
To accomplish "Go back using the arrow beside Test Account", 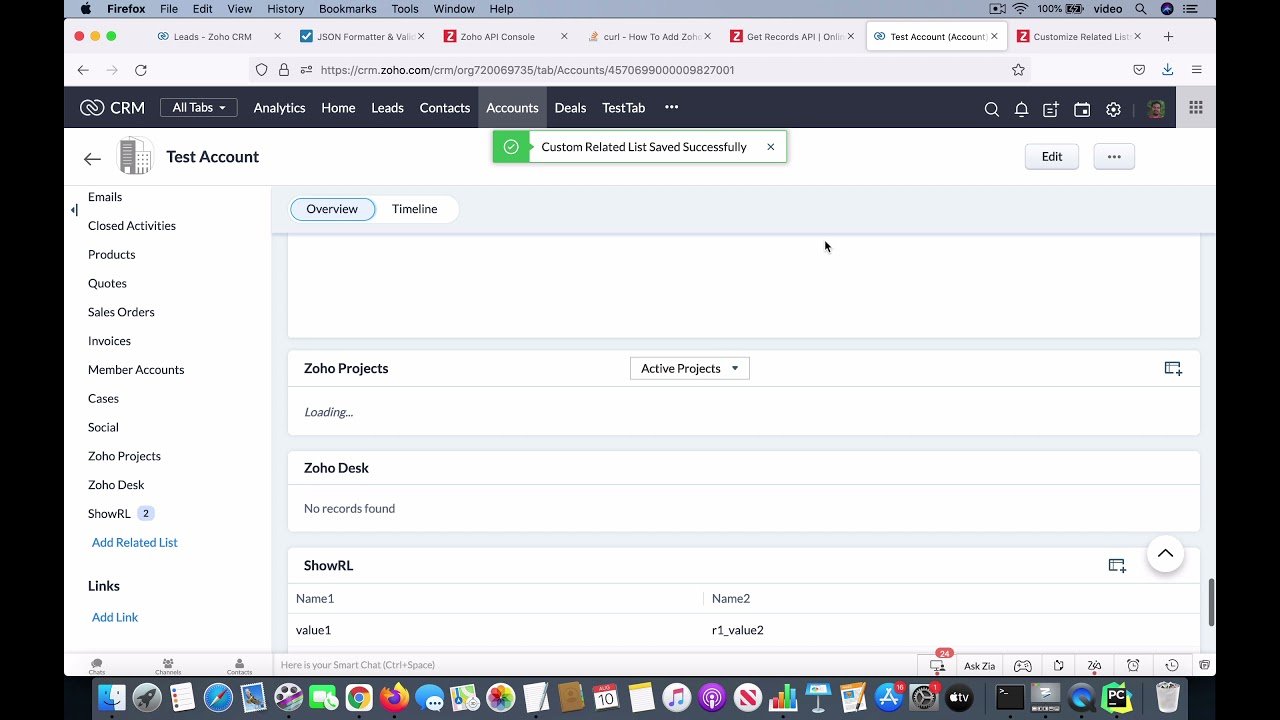I will coord(92,158).
